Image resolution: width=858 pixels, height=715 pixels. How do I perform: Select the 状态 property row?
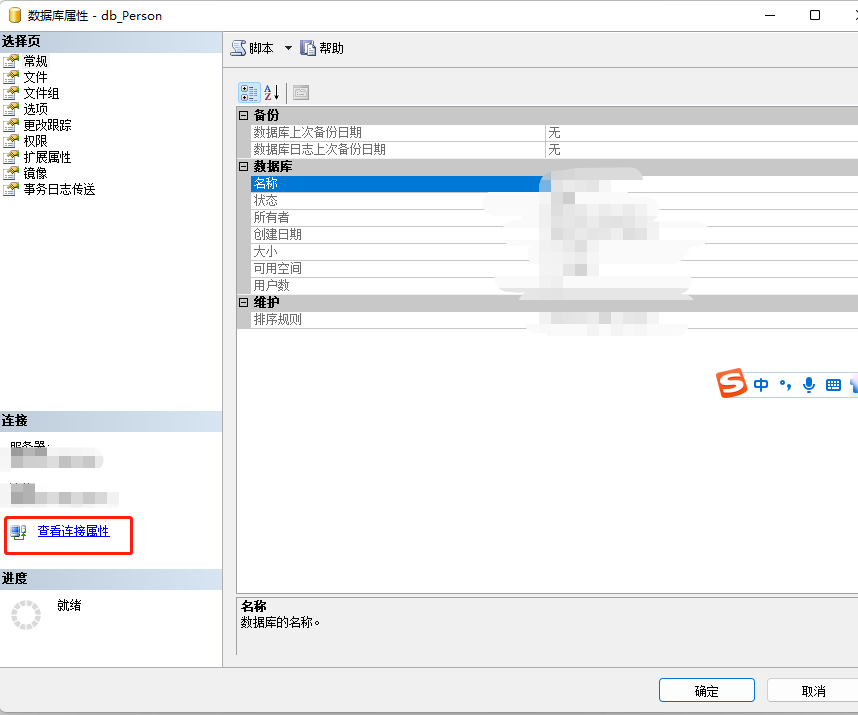coord(554,200)
